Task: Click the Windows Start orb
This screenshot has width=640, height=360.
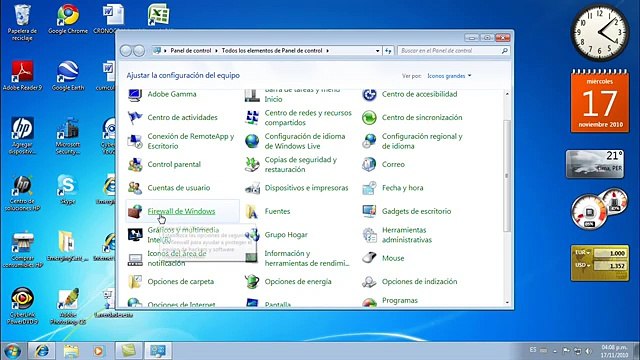Action: [13, 351]
